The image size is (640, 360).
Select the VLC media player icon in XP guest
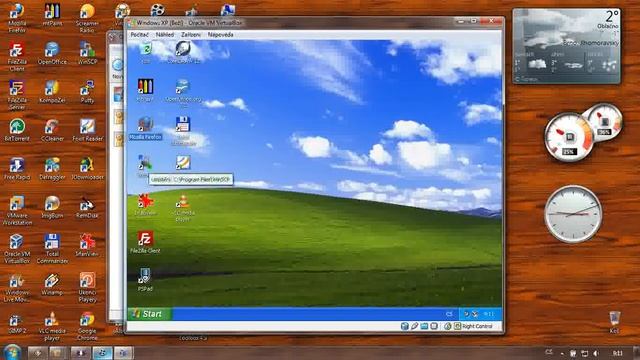183,207
